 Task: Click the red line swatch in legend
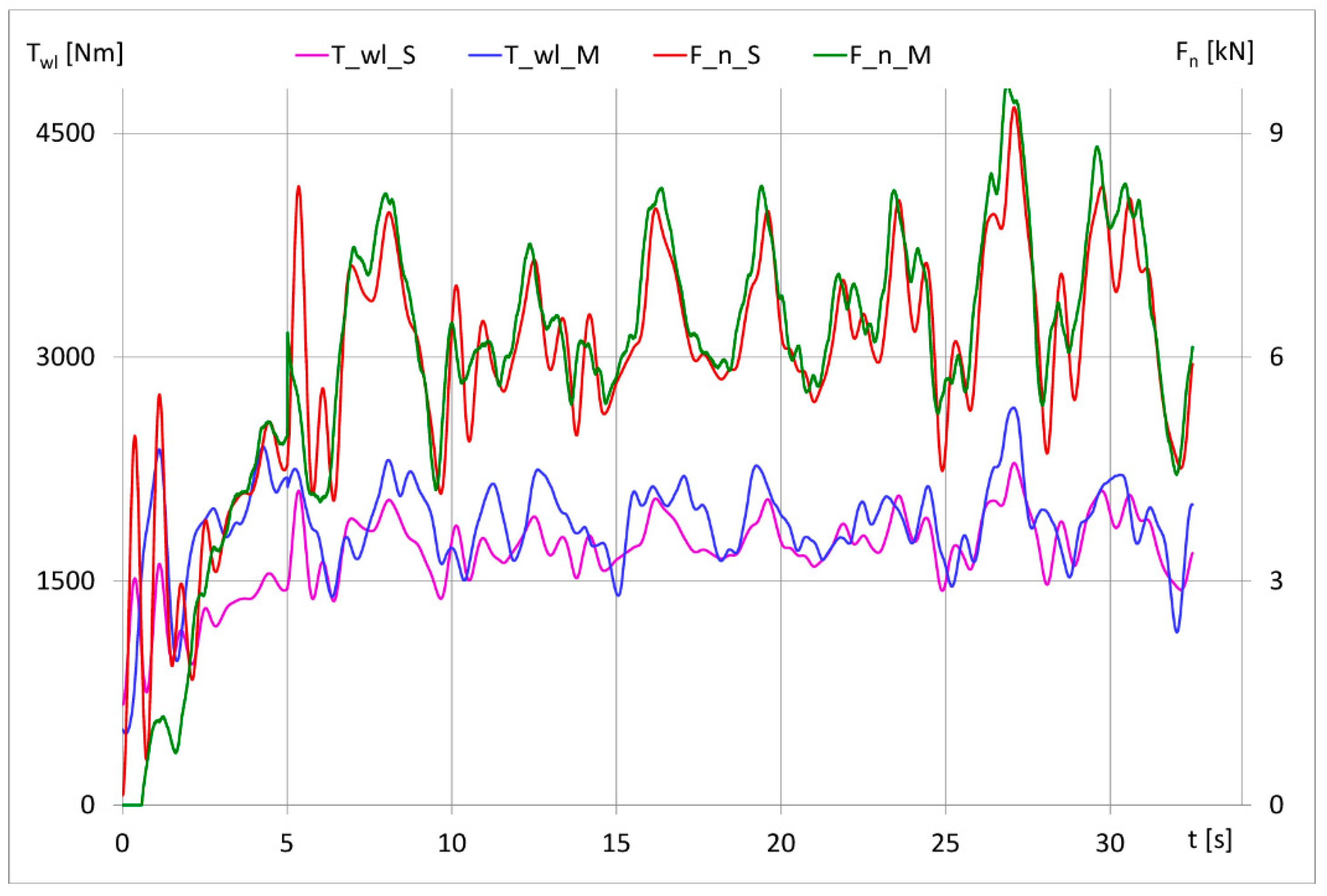pyautogui.click(x=671, y=55)
